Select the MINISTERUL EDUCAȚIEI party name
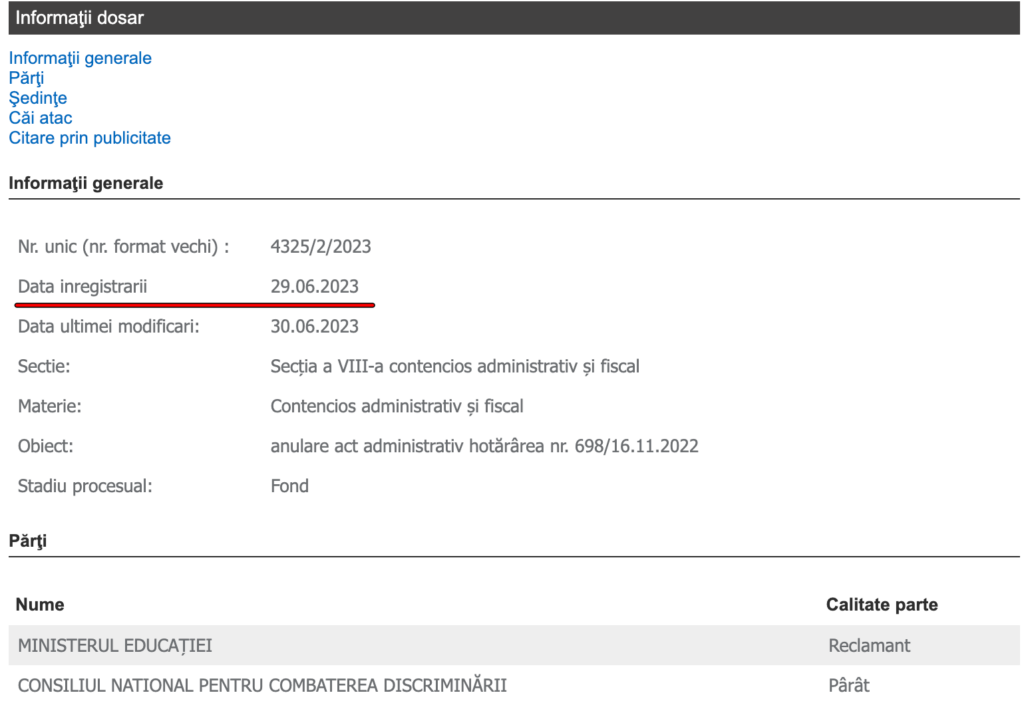The image size is (1024, 717). pos(115,646)
